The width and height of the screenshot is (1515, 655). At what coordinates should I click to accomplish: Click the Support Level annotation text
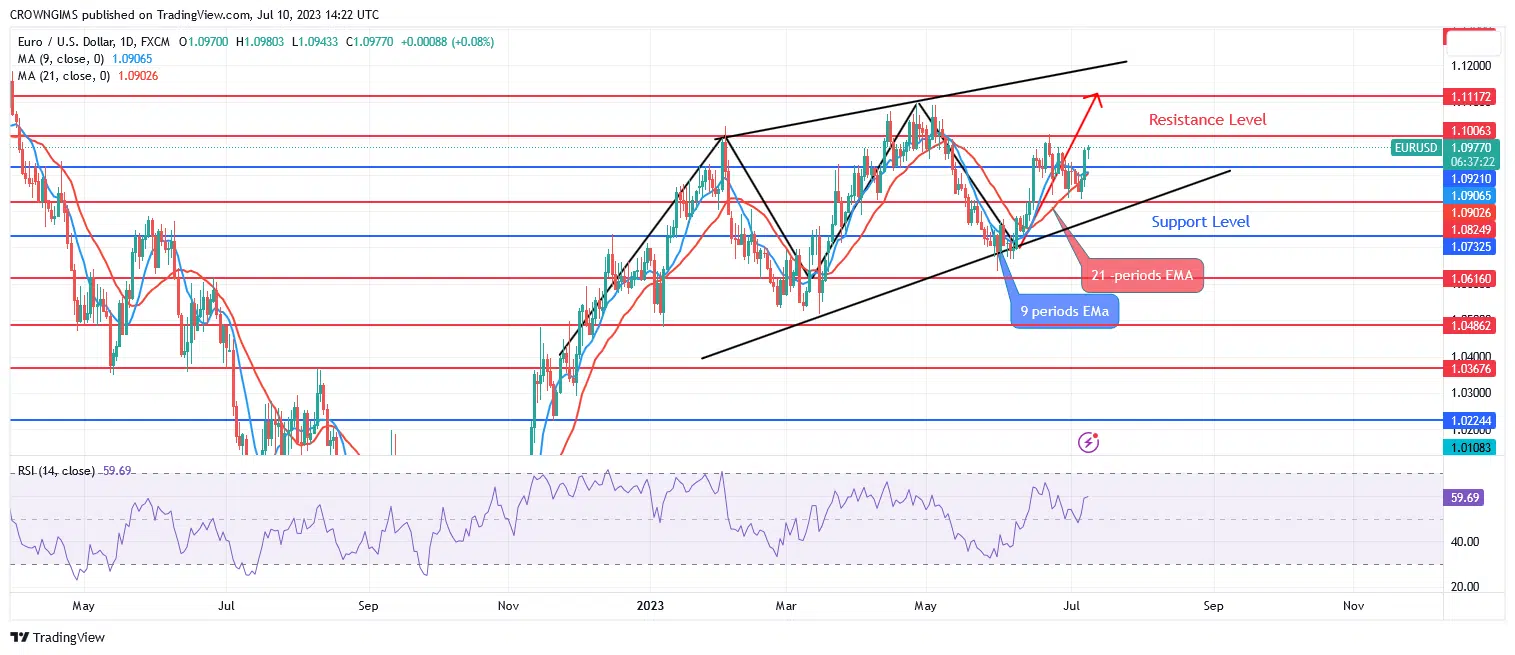(x=1200, y=222)
